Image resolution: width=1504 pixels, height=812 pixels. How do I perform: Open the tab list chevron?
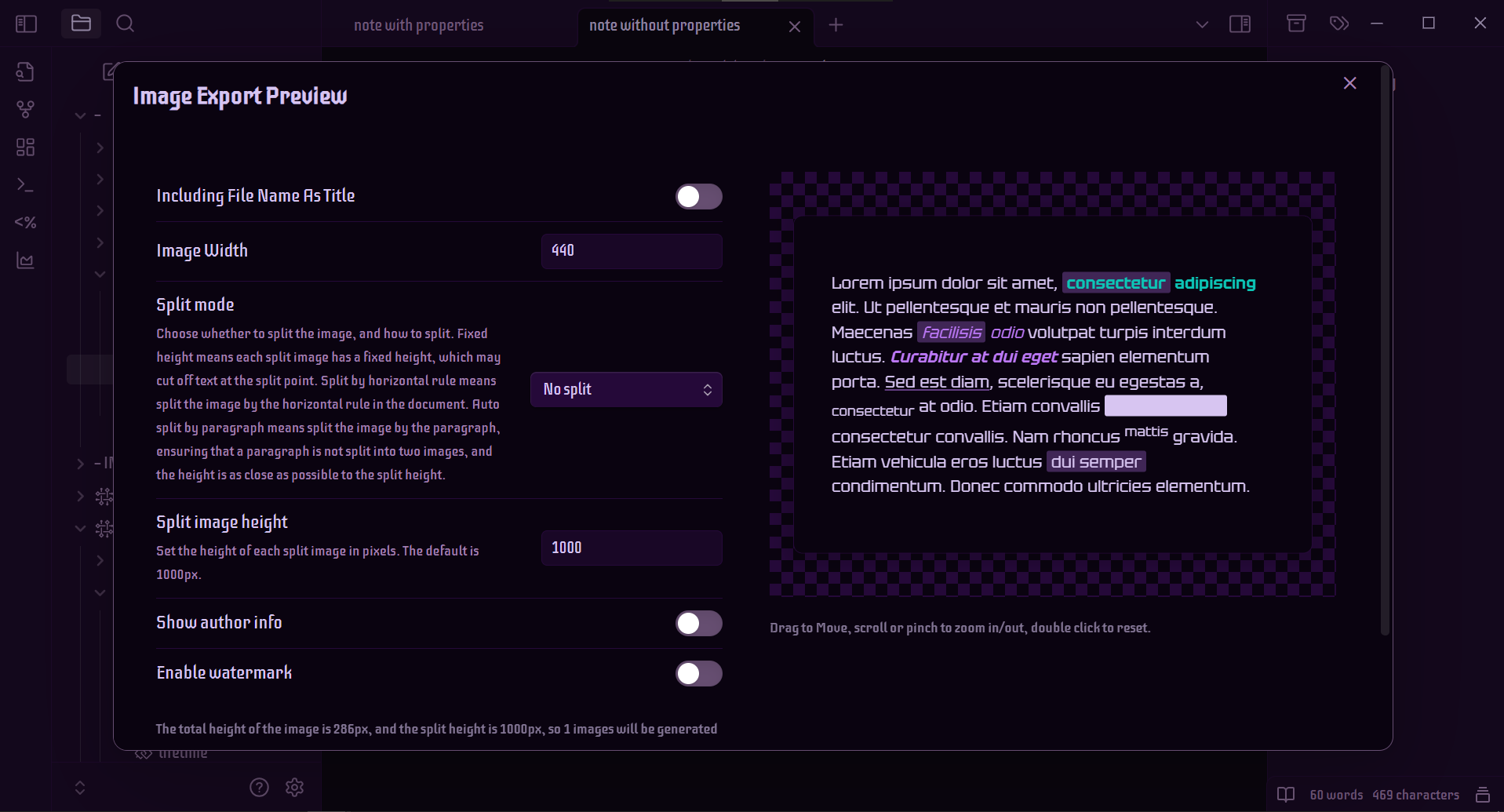(1202, 24)
